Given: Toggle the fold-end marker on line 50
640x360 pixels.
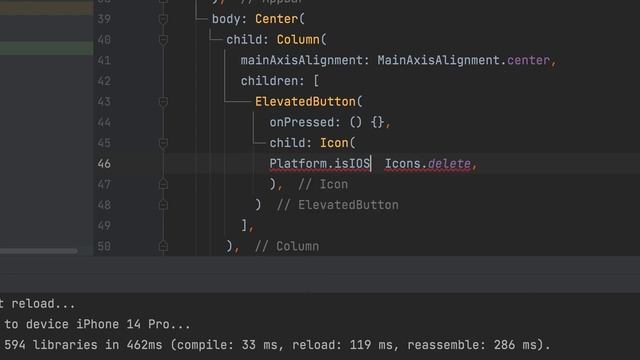Looking at the screenshot, I should (x=163, y=247).
